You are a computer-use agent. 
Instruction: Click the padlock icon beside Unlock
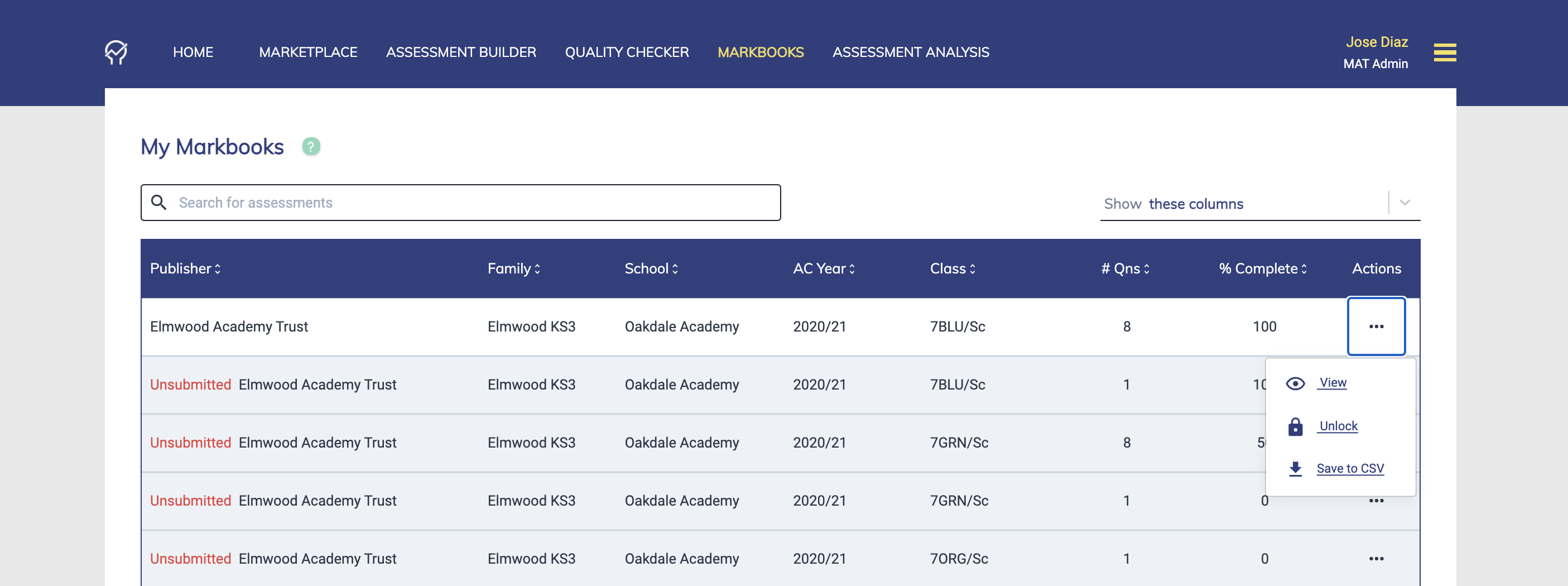(x=1295, y=426)
